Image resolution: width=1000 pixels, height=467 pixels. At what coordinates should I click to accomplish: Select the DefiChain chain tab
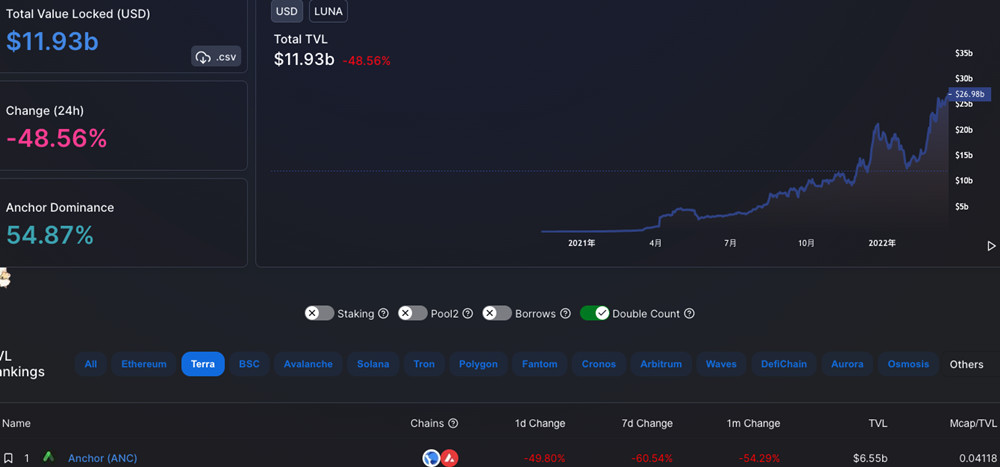click(784, 364)
